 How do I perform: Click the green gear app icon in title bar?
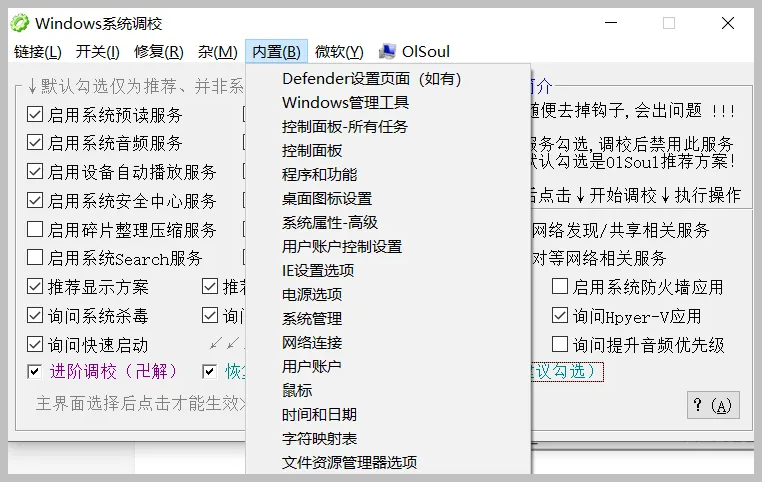[20, 23]
